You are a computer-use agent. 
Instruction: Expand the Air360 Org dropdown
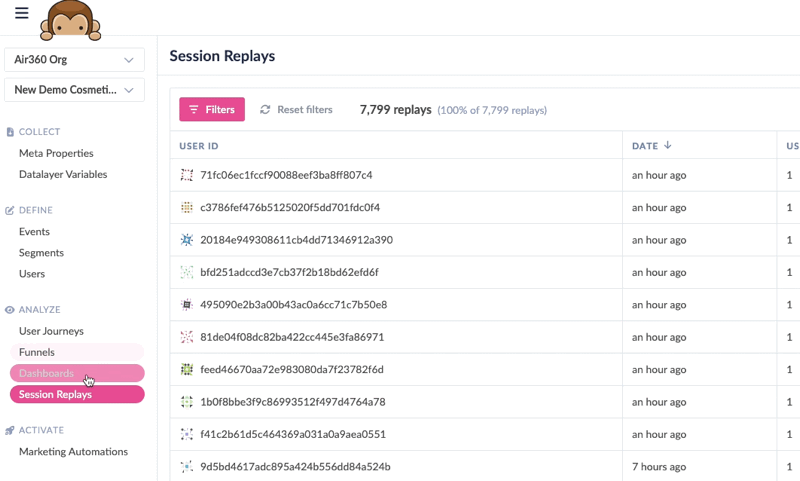click(74, 60)
